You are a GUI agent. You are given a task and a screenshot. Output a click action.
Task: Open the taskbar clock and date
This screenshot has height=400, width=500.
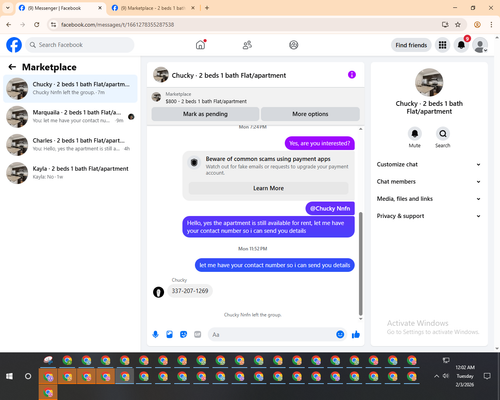click(x=465, y=376)
